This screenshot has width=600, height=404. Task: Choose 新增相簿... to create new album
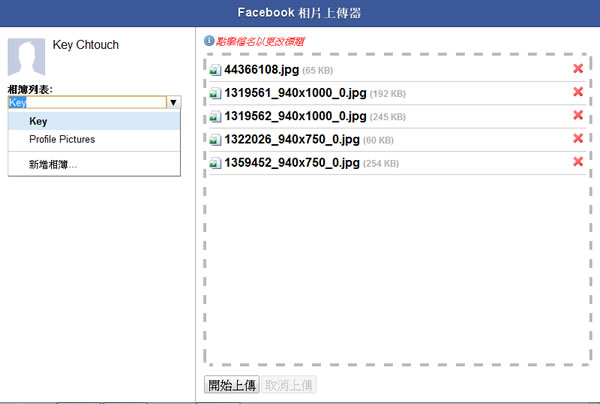[53, 164]
